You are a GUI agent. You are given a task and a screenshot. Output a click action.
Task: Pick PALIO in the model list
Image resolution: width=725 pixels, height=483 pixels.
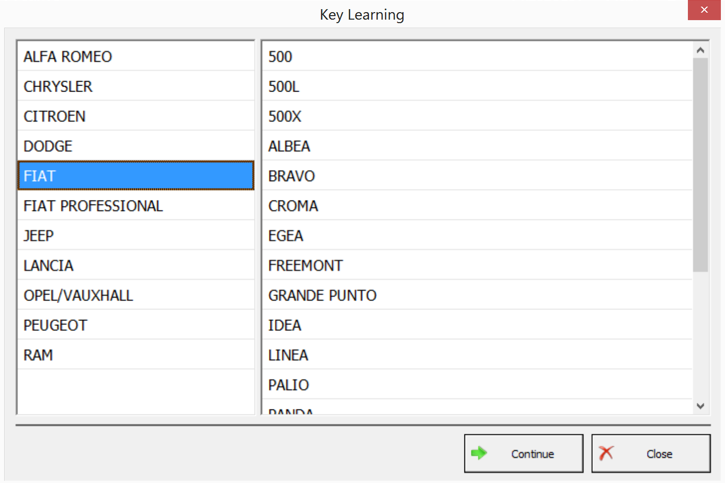477,385
